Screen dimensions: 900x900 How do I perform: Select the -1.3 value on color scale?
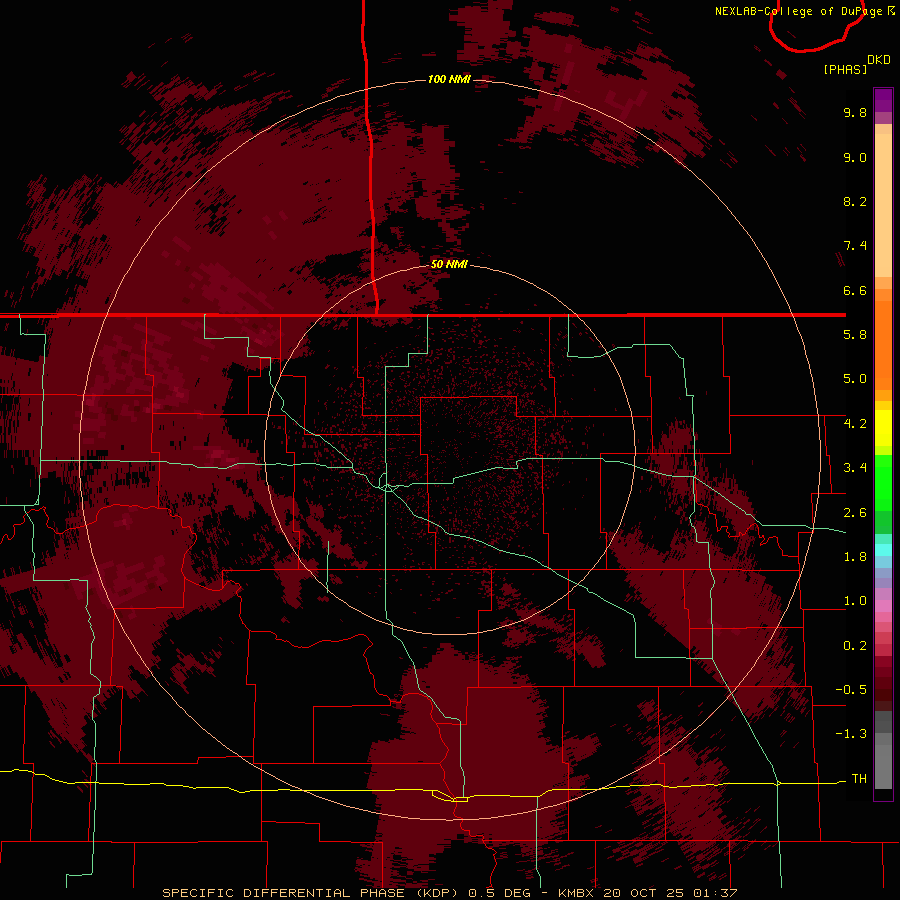(851, 734)
